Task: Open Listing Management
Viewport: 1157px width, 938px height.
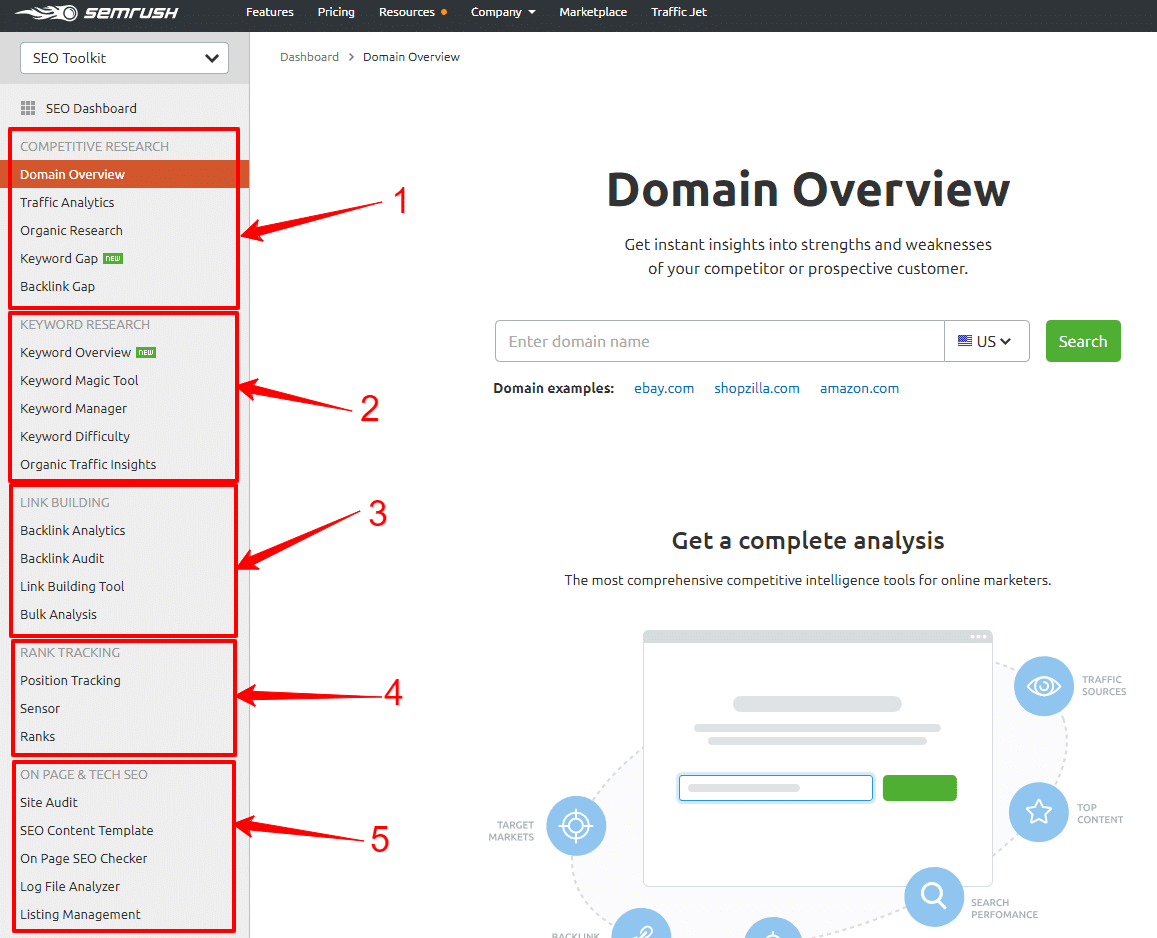Action: (80, 914)
